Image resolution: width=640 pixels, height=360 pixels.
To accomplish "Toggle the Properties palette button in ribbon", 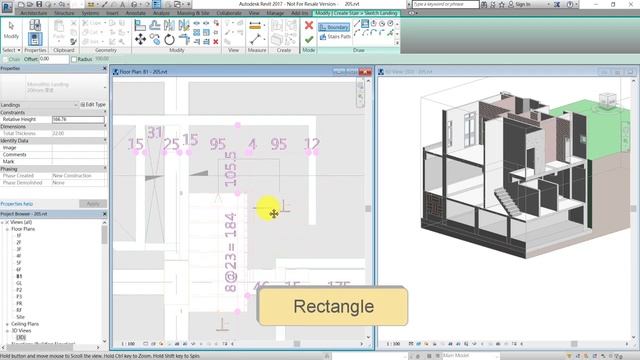I will tap(35, 39).
